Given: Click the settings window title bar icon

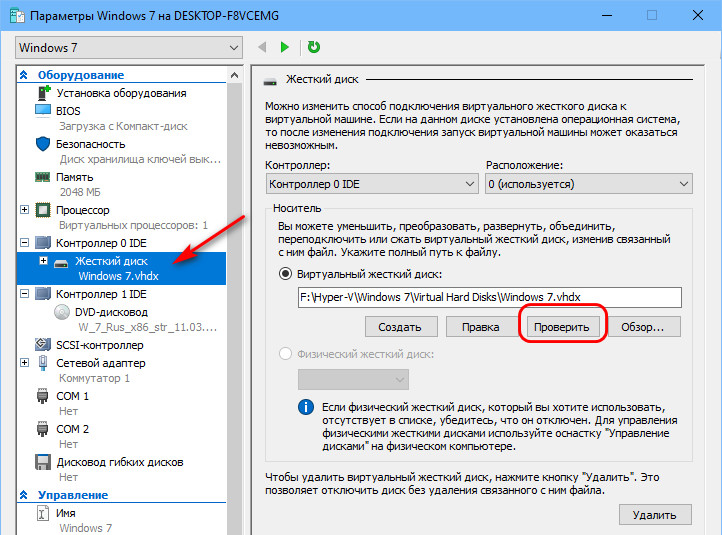Looking at the screenshot, I should [17, 15].
